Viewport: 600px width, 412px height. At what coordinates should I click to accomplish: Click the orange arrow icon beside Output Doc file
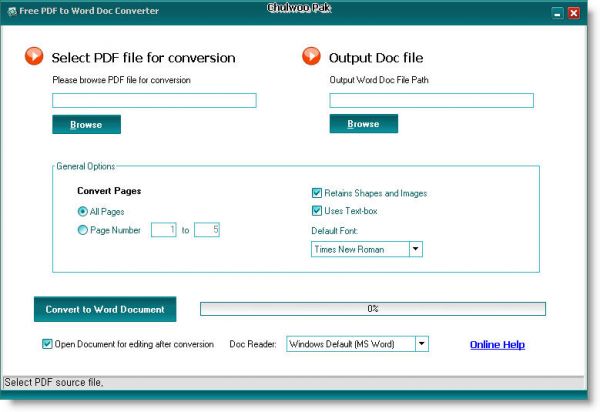(x=311, y=56)
